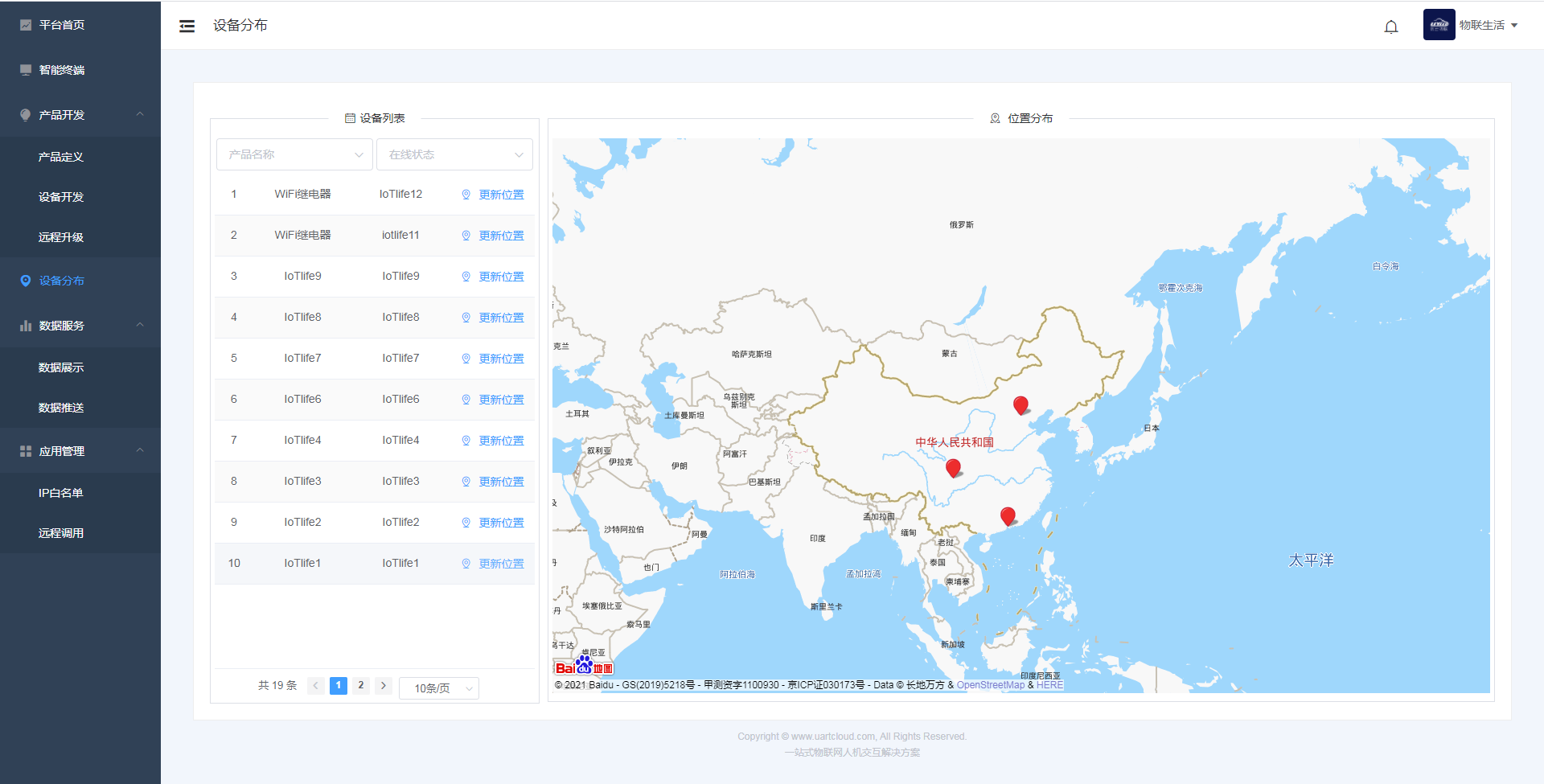Open 远程调用 menu item
This screenshot has height=784, width=1544.
coord(80,533)
